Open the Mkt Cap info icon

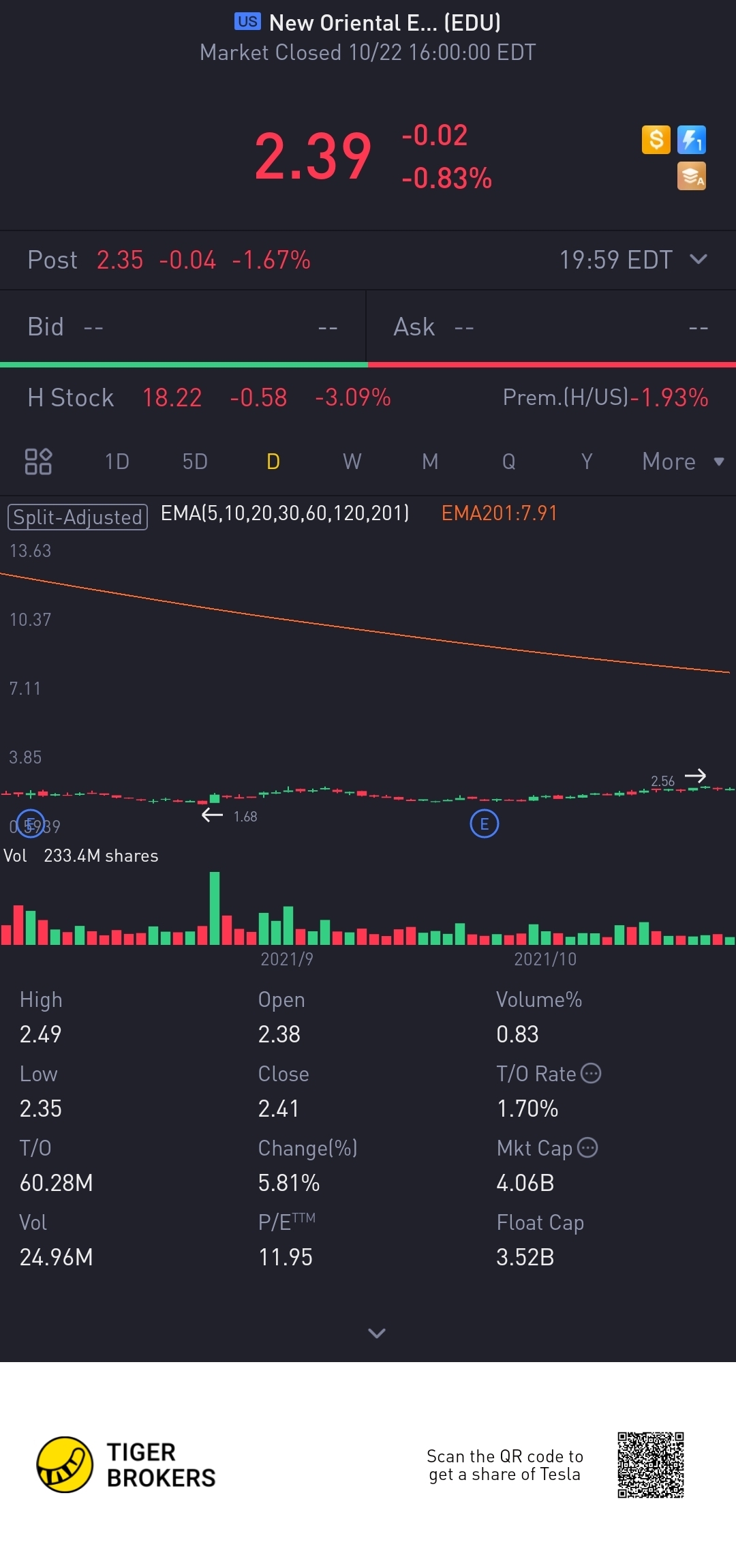(x=587, y=1147)
